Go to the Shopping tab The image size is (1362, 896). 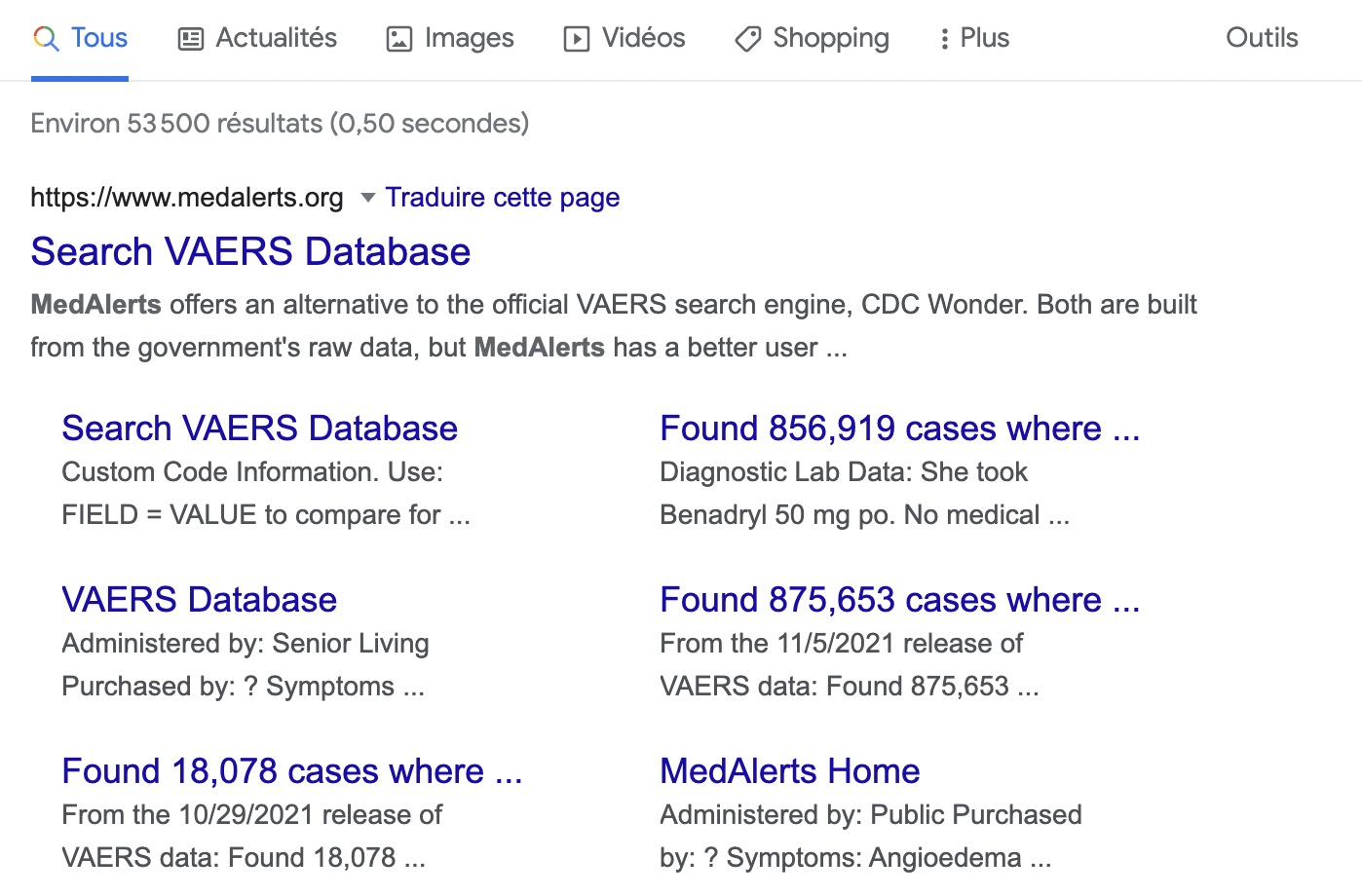[x=830, y=38]
